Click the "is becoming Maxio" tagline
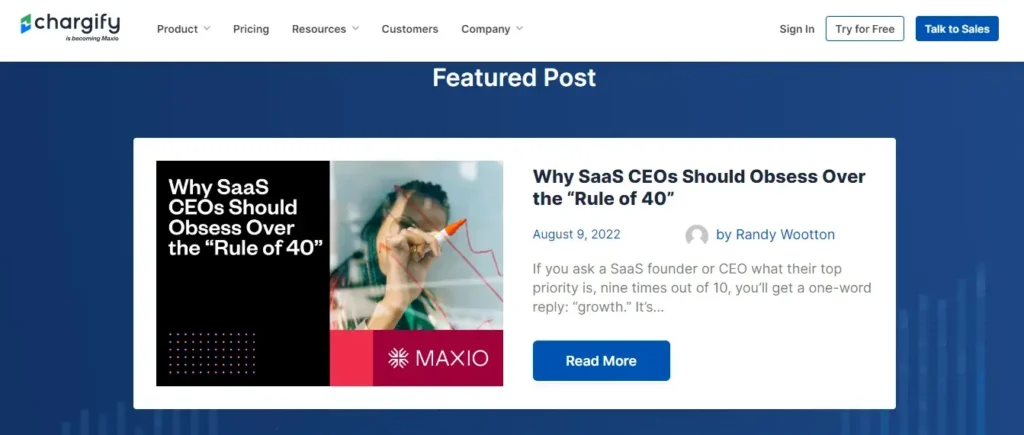The height and width of the screenshot is (435, 1024). pos(91,39)
